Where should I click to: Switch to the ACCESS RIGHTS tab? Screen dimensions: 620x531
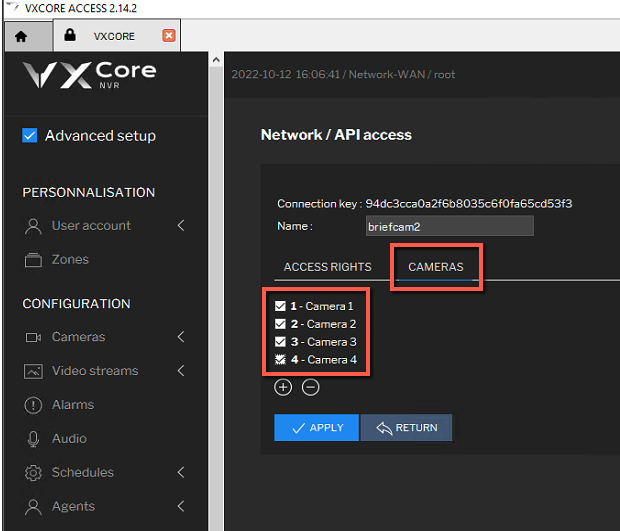coord(327,267)
